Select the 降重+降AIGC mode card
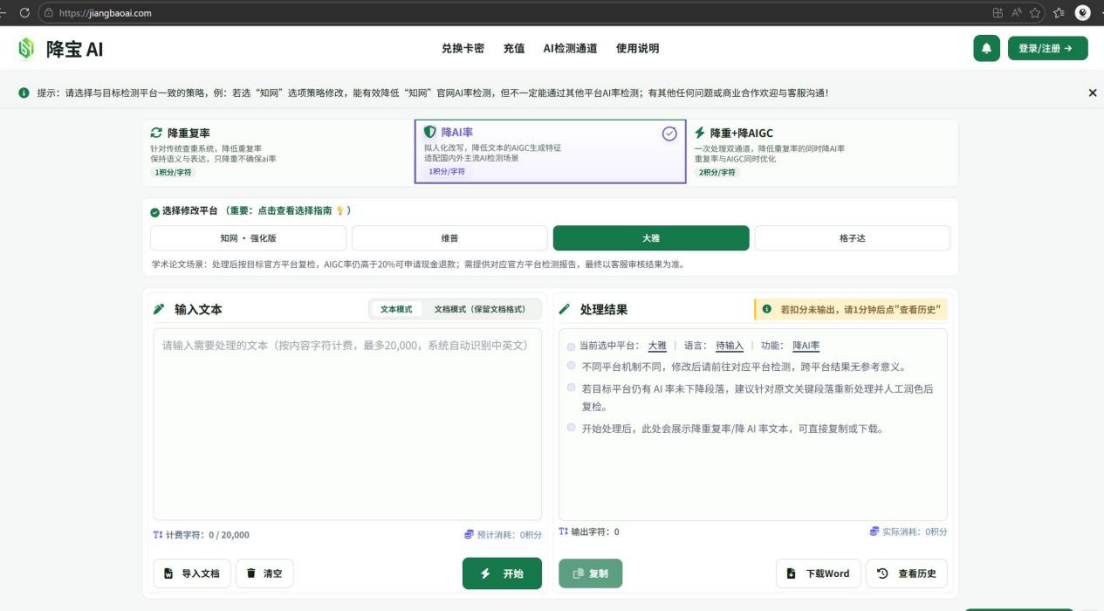This screenshot has width=1104, height=611. tap(822, 152)
